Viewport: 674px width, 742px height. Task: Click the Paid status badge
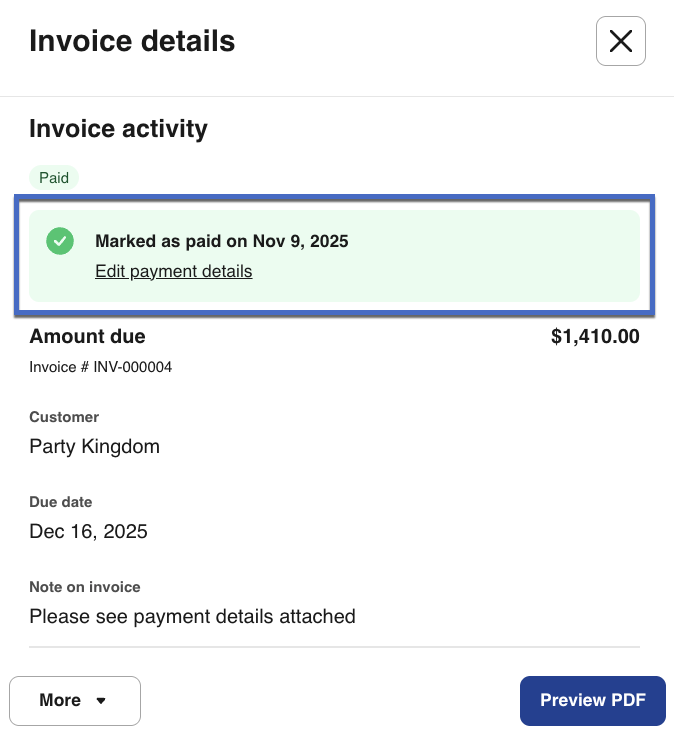[54, 178]
